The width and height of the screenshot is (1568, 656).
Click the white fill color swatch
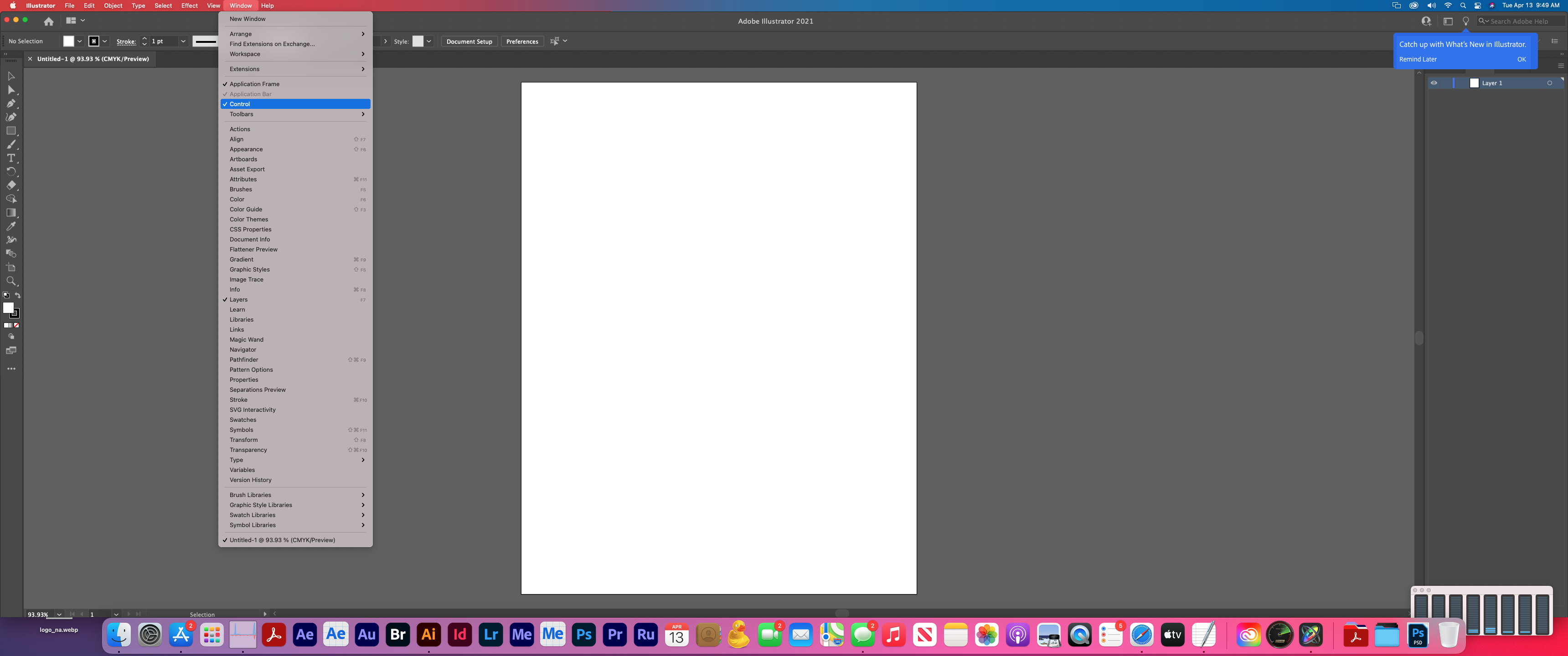click(x=9, y=308)
